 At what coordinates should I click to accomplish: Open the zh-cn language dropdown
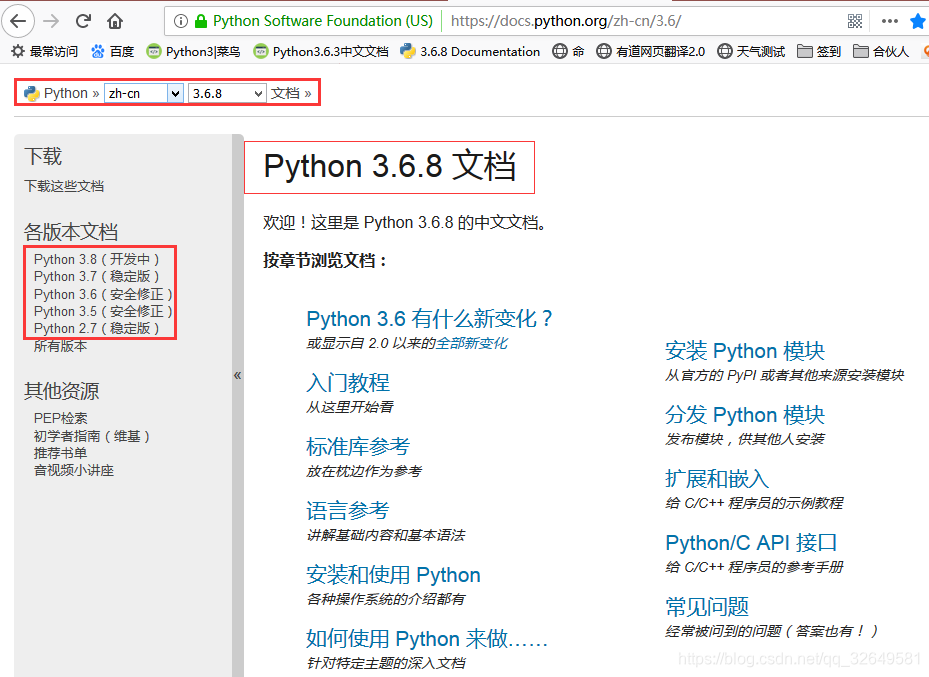click(x=143, y=92)
